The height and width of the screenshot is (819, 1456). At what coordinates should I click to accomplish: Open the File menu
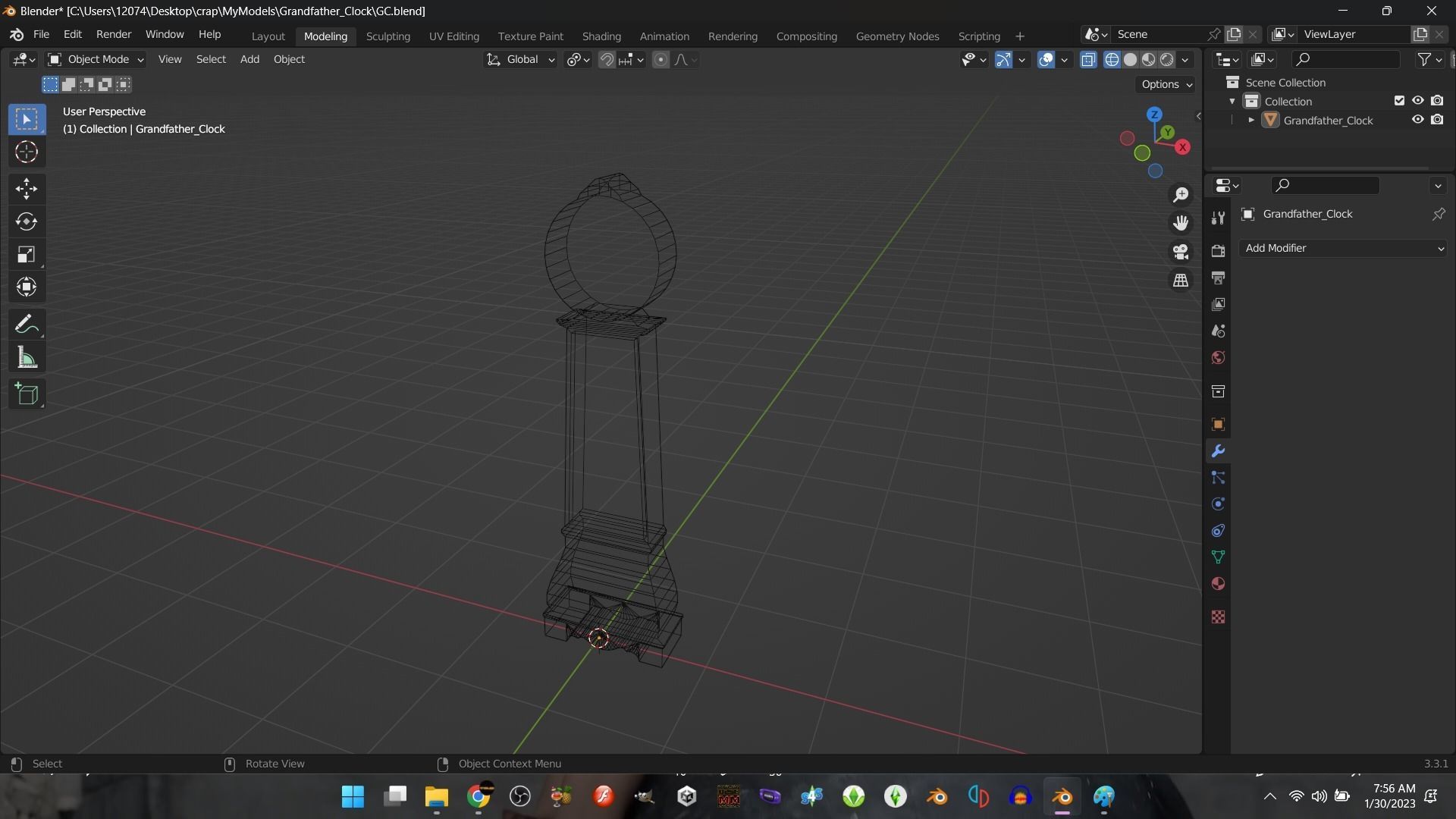(41, 34)
